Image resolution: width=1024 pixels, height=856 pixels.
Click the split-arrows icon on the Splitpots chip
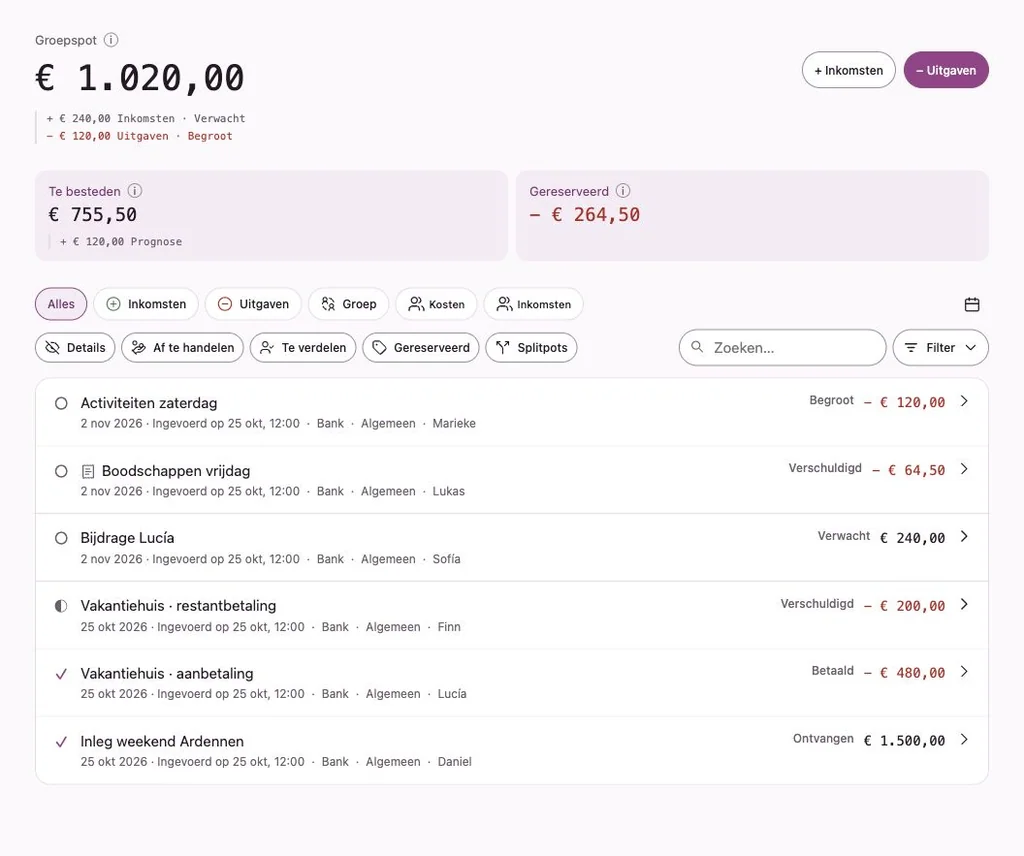click(x=502, y=347)
